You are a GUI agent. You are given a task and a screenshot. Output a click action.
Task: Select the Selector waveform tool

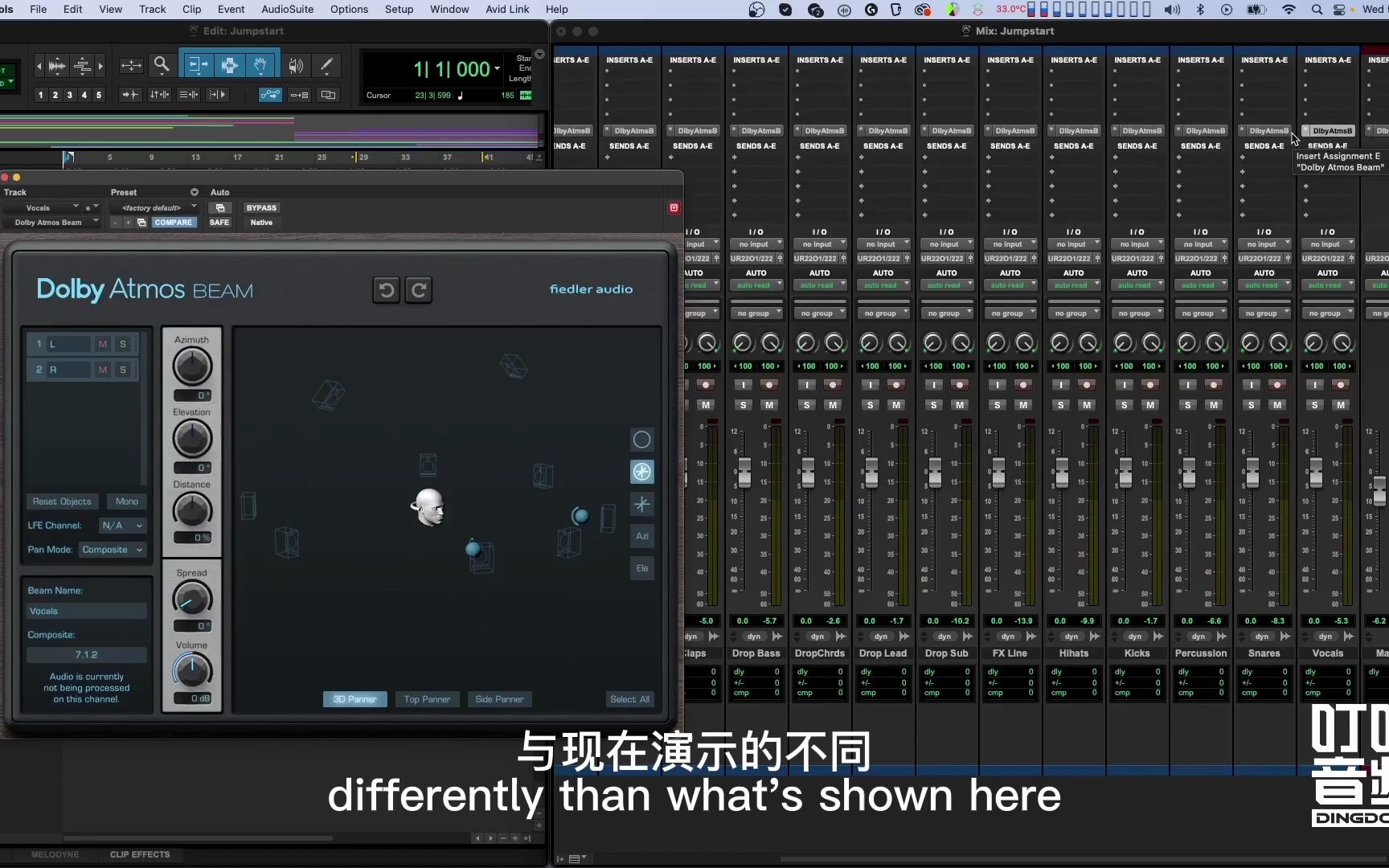click(x=229, y=65)
